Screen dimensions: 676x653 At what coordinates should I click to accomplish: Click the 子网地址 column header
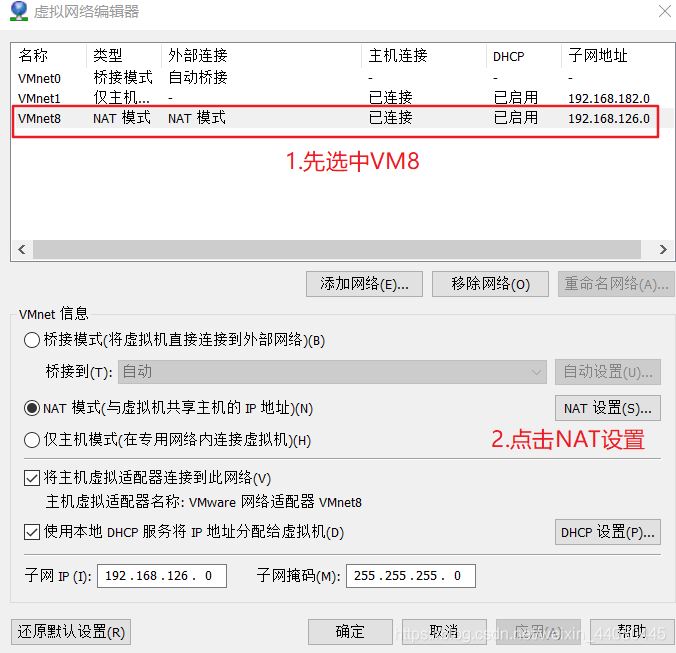click(x=598, y=56)
